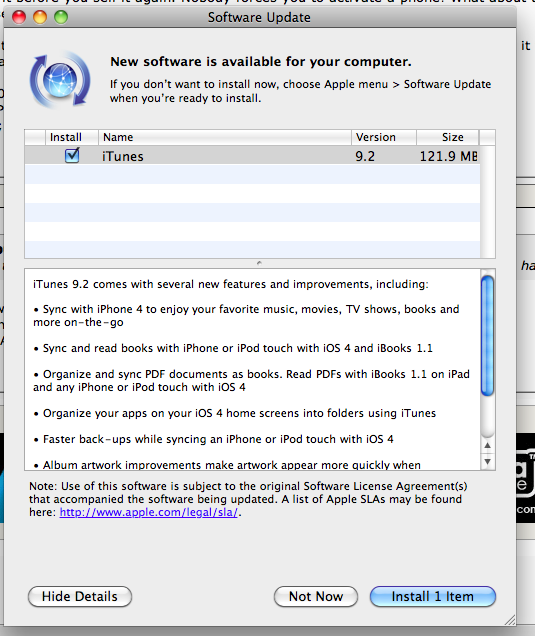Click 'Sync with iPhone 4' bullet text
Screen dimensions: 535x636
tap(246, 316)
